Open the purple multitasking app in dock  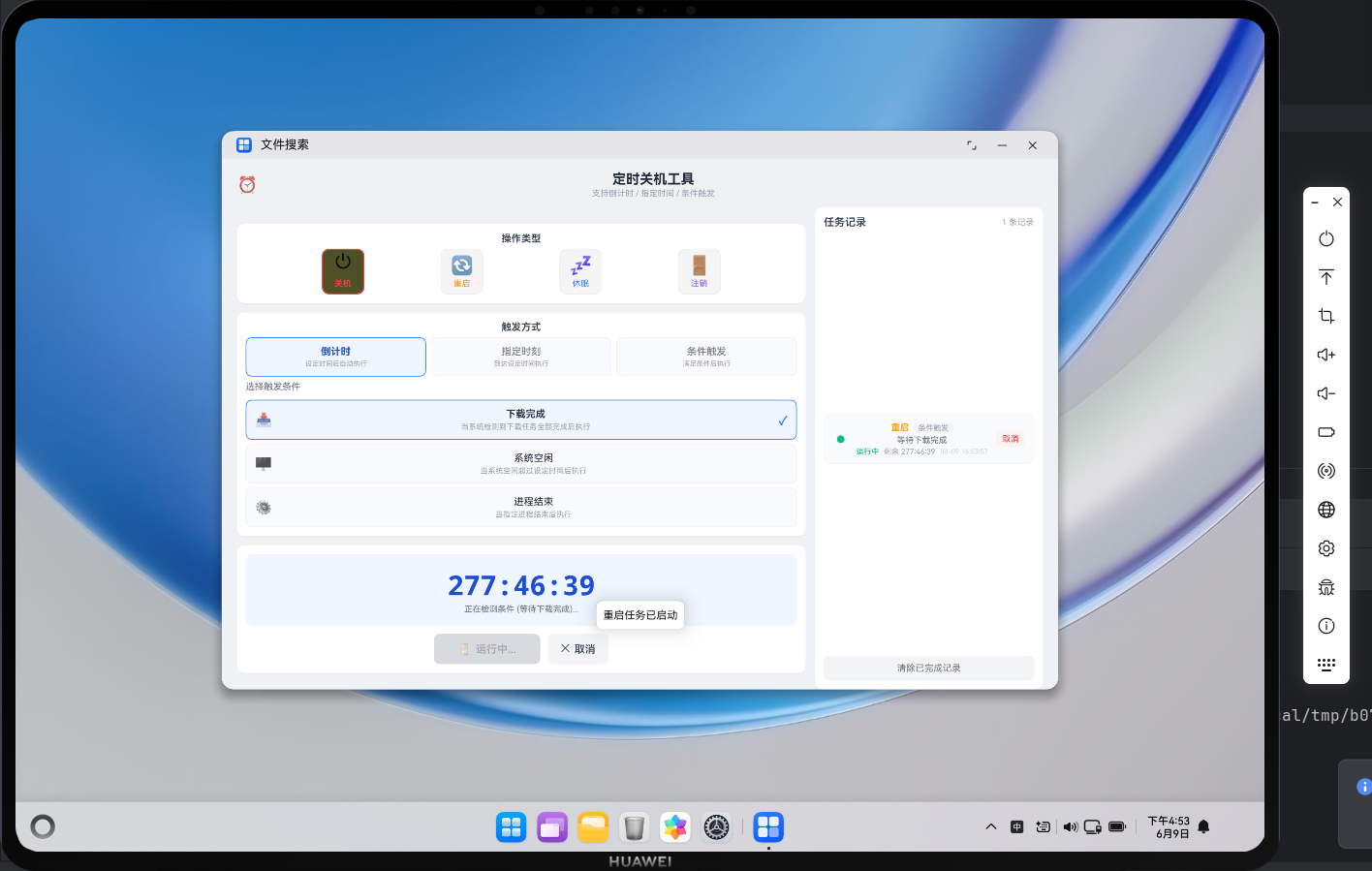tap(552, 826)
